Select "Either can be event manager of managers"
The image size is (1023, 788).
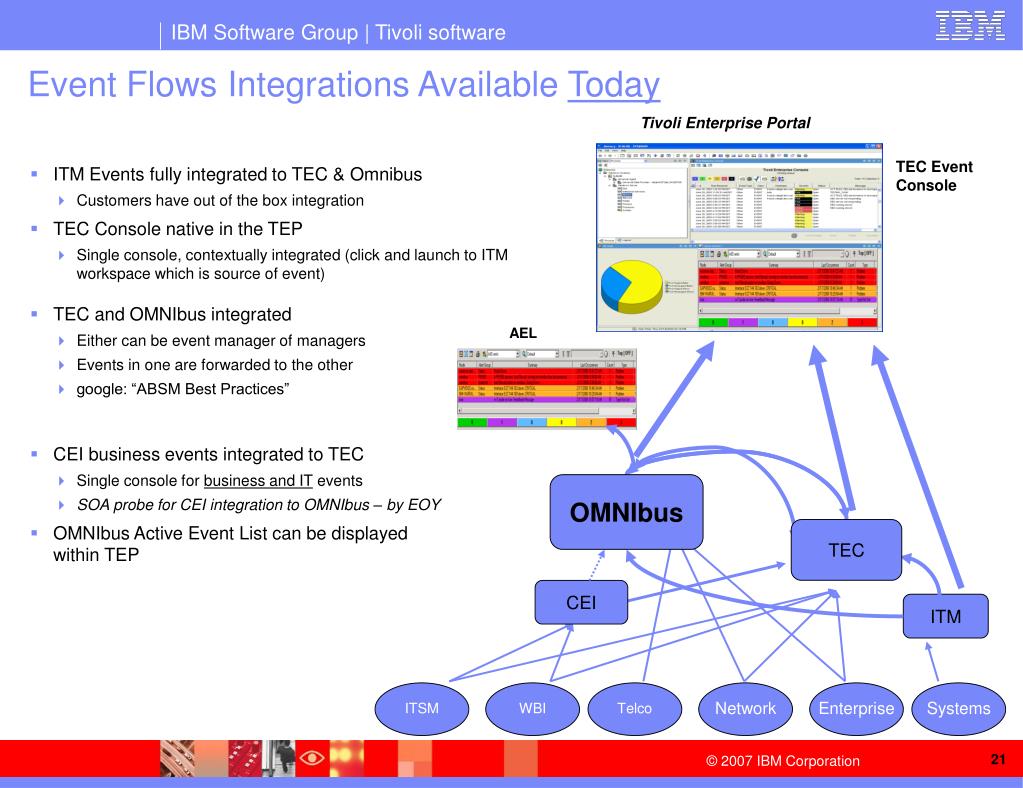(221, 341)
